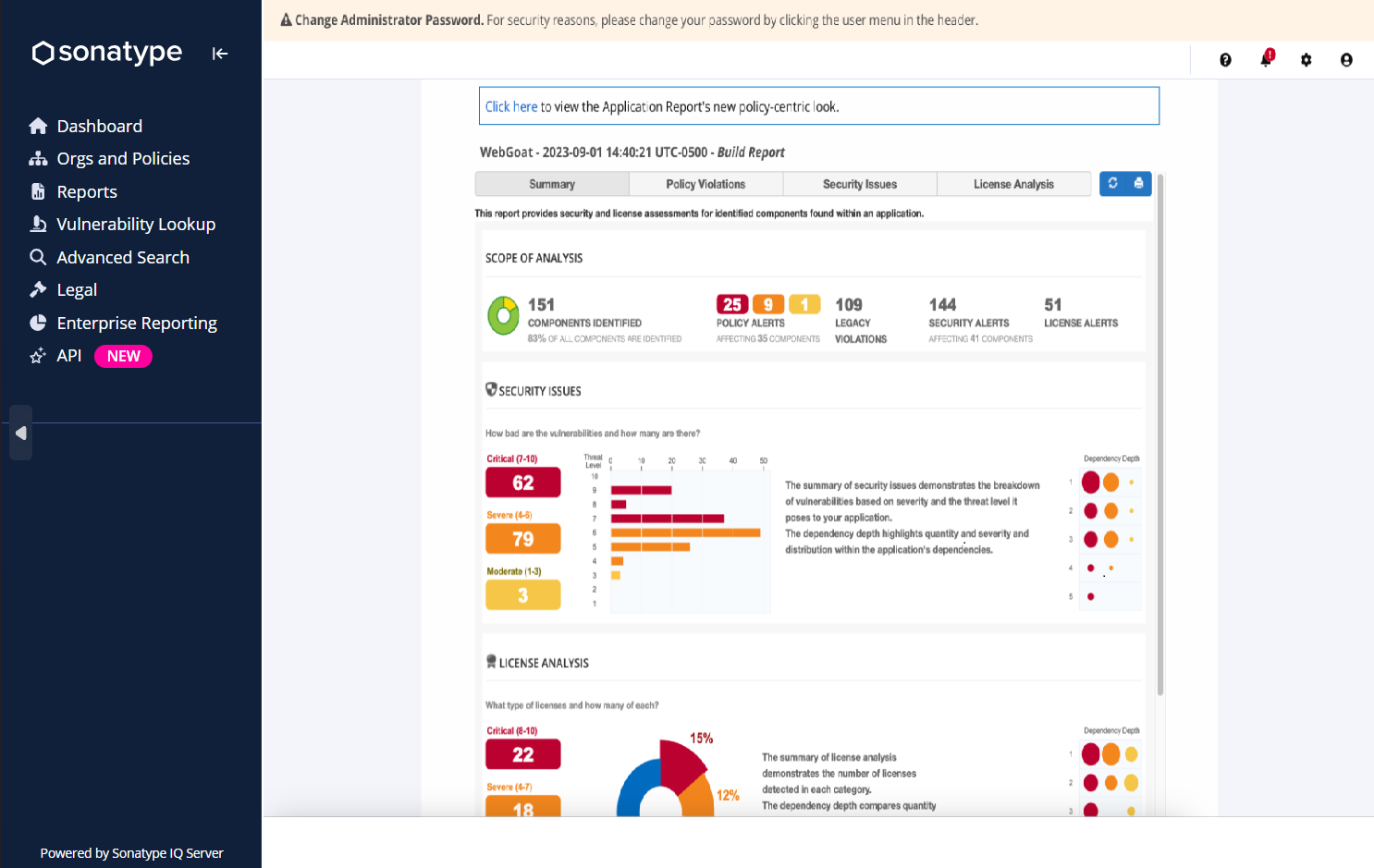1374x868 pixels.
Task: Print the report with printer icon
Action: (1138, 183)
